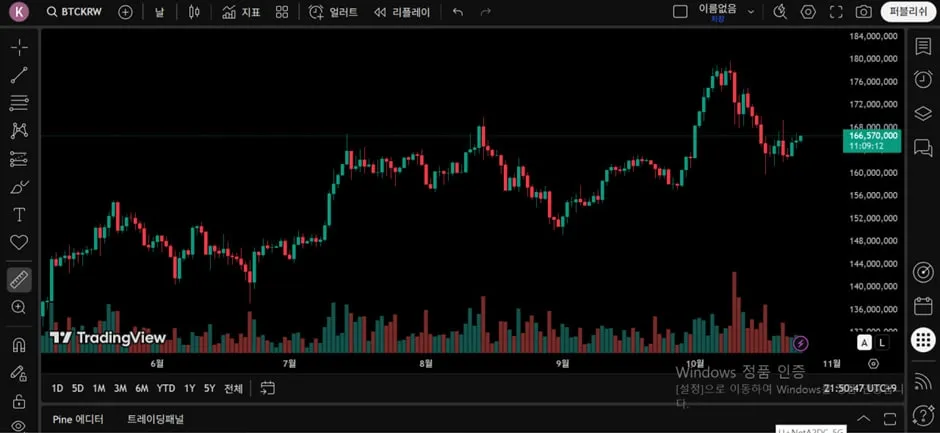Open the object tree layers panel
This screenshot has width=940, height=433.
(923, 113)
